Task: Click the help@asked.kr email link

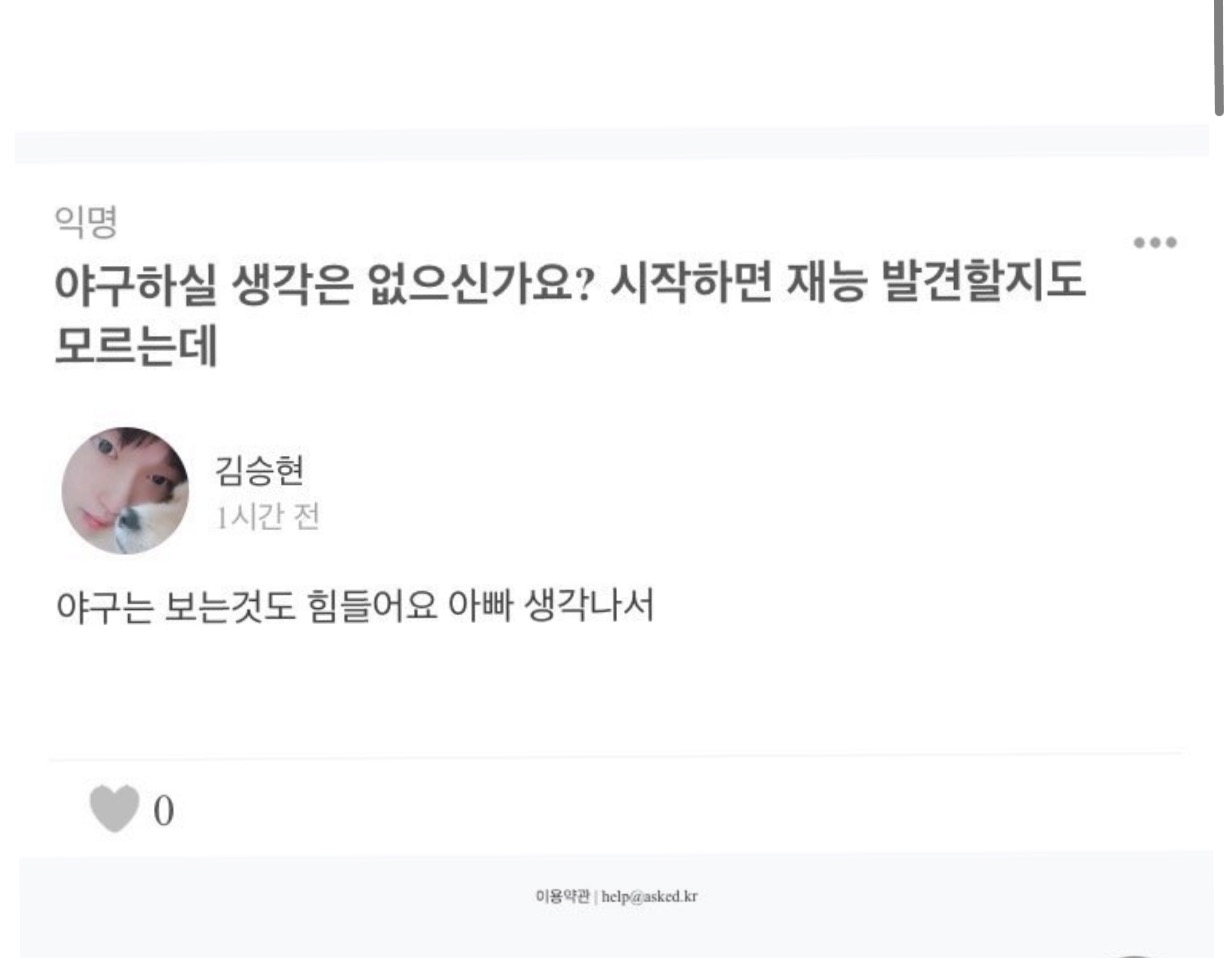Action: coord(649,897)
